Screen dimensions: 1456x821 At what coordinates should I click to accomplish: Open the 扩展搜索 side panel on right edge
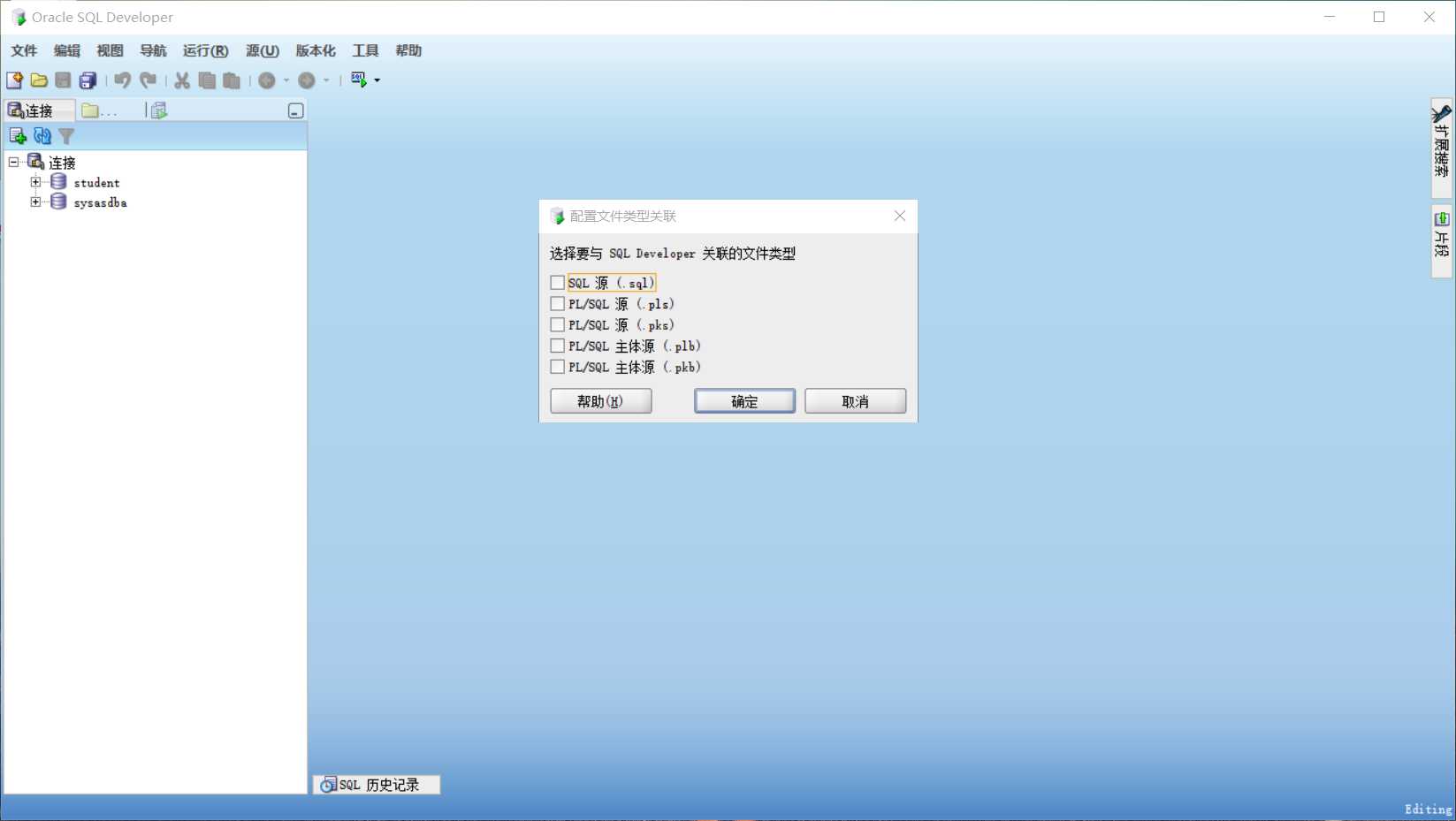pos(1442,147)
